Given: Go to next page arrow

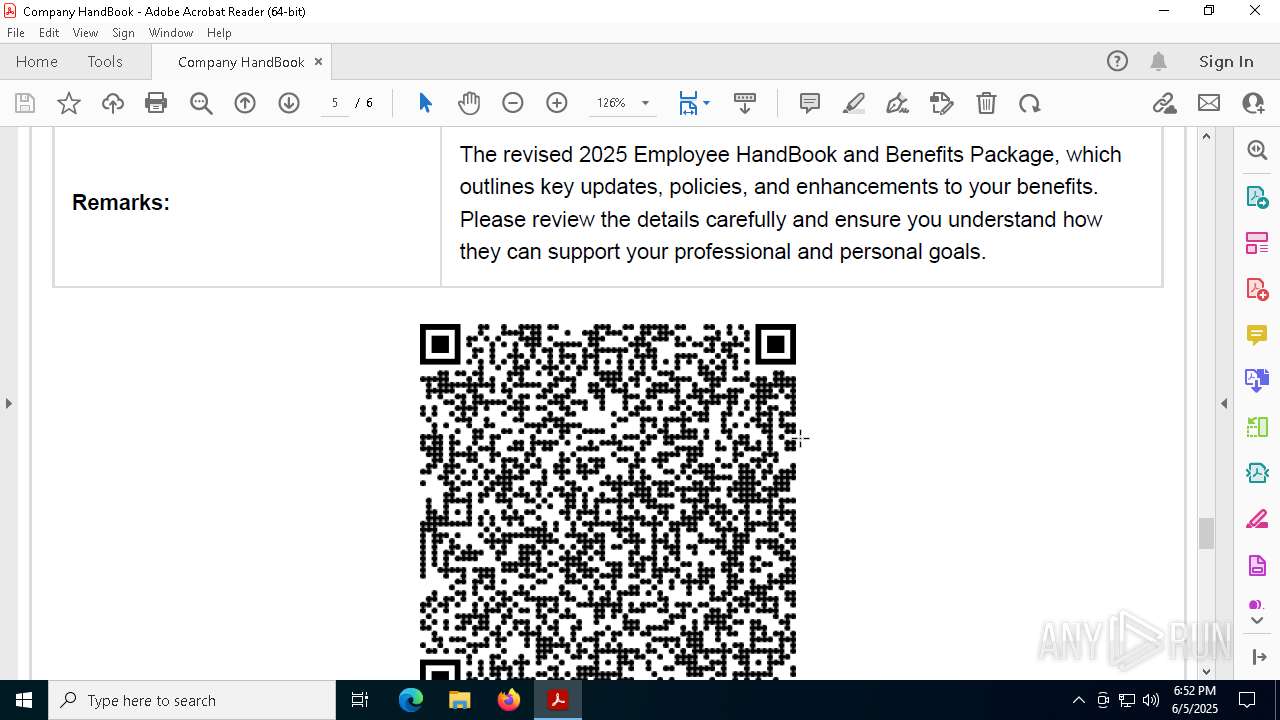Looking at the screenshot, I should [x=289, y=103].
